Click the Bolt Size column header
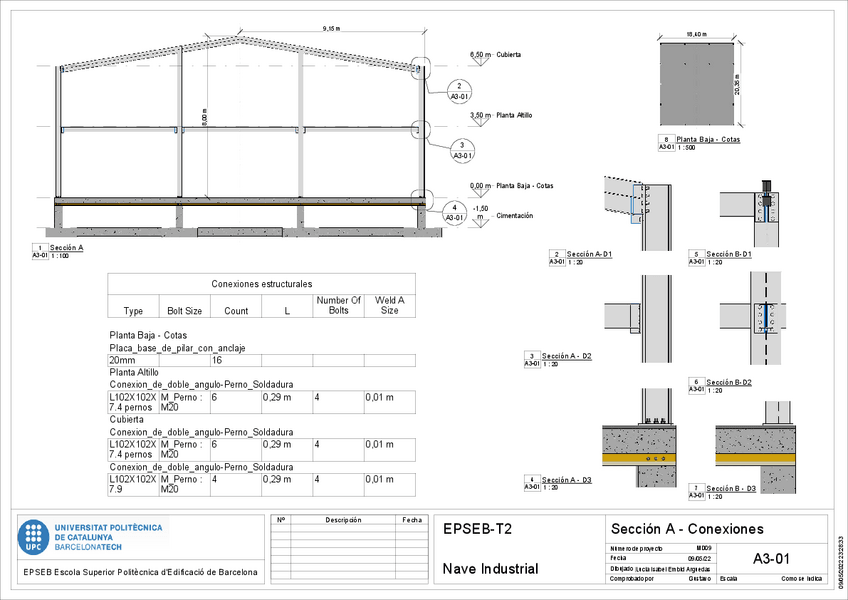Screen dimensions: 848x600 (184, 311)
